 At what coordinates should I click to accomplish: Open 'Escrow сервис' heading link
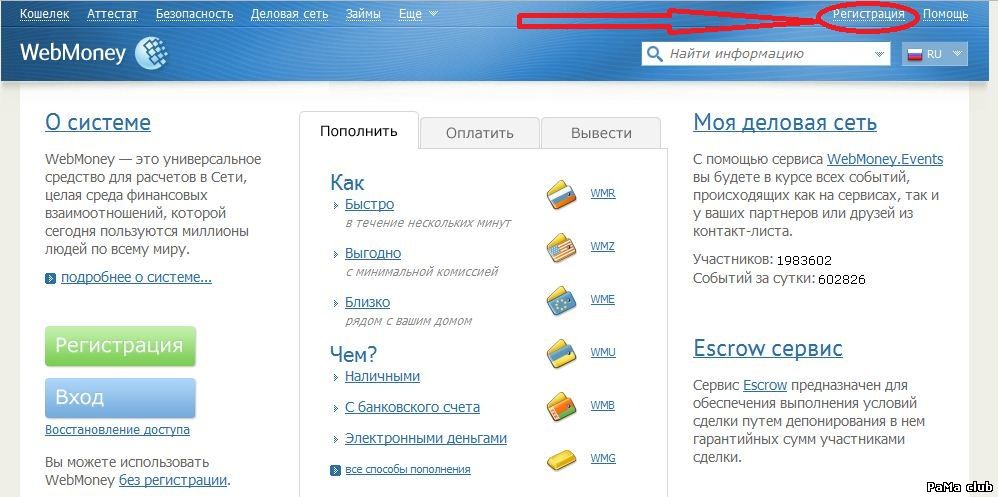tap(768, 348)
